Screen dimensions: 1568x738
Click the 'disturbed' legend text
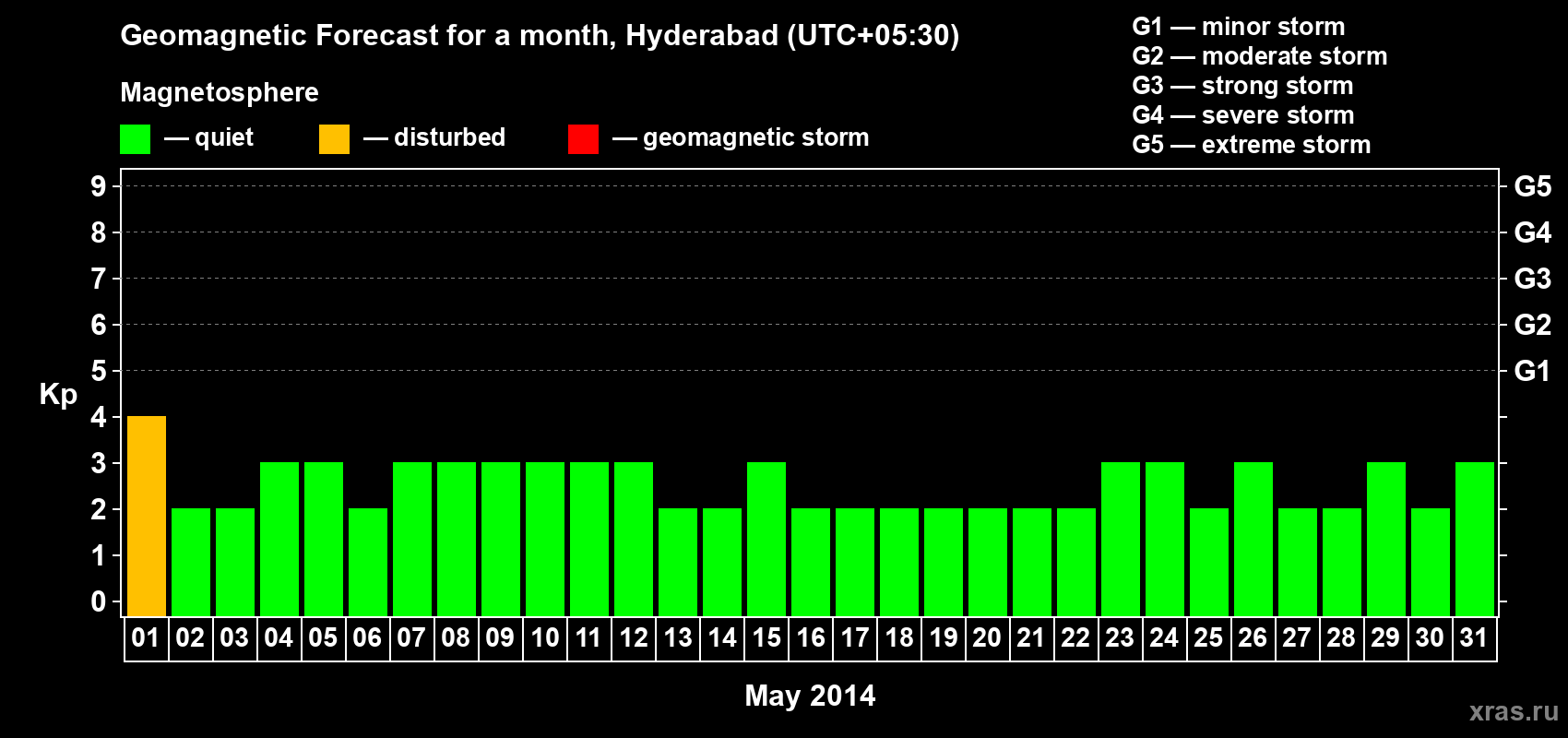449,137
